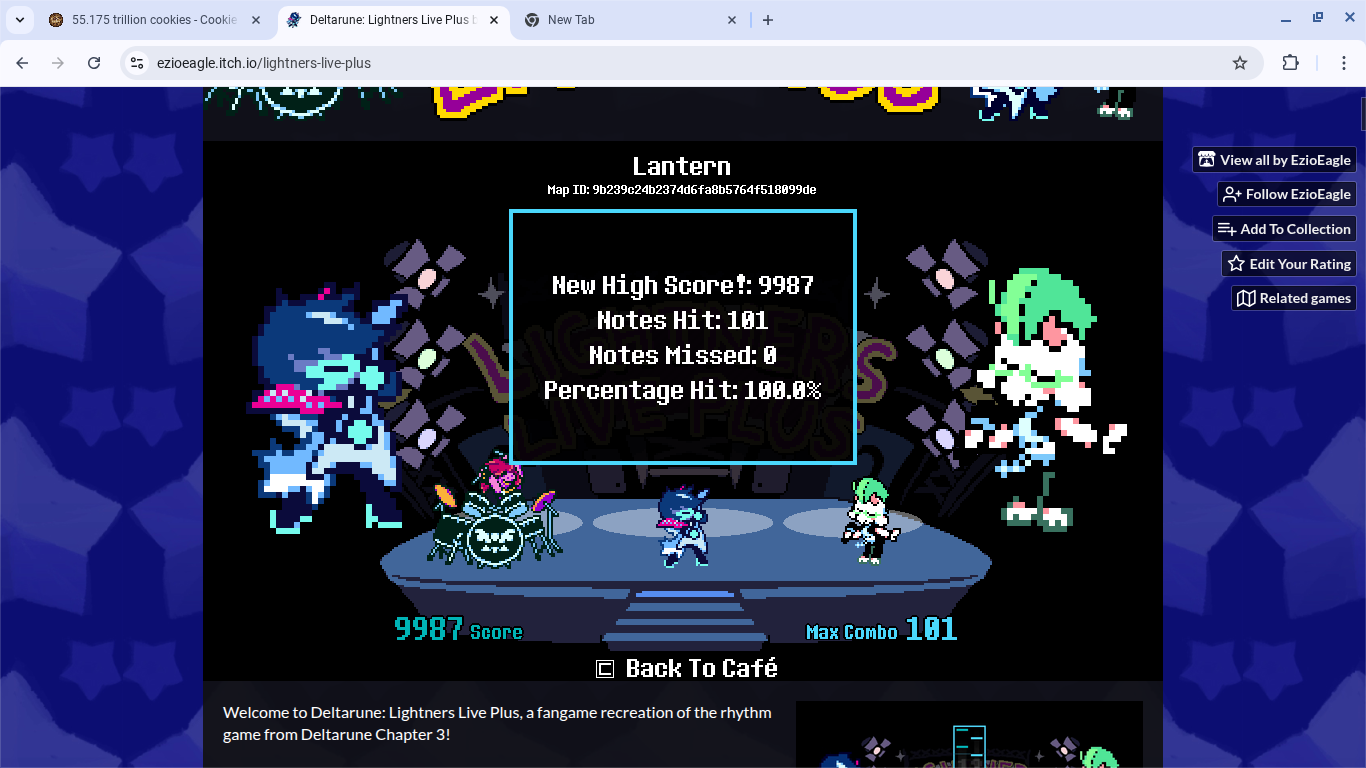
Task: Open a new browser tab with the plus button
Action: coord(768,19)
